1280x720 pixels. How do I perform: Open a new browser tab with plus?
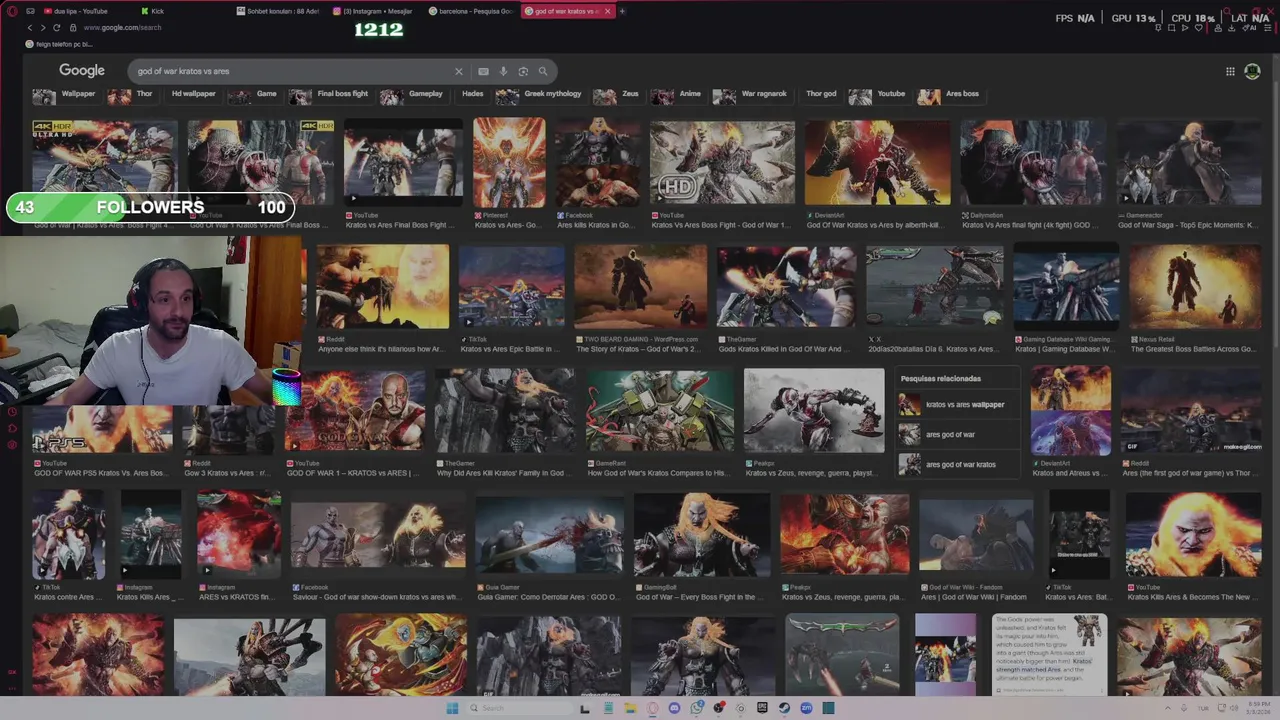pos(622,11)
